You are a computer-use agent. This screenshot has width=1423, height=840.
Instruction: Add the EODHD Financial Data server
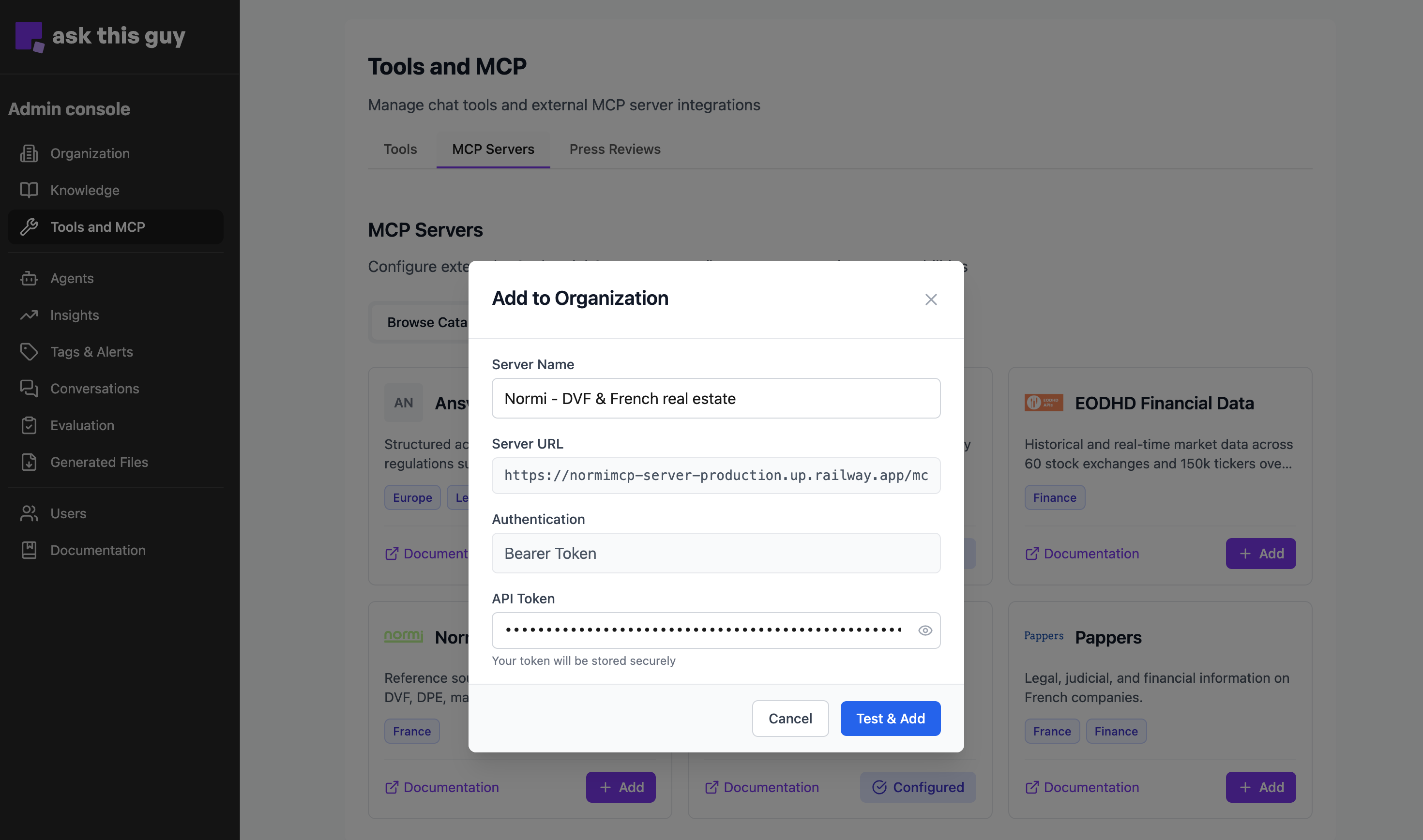tap(1260, 553)
